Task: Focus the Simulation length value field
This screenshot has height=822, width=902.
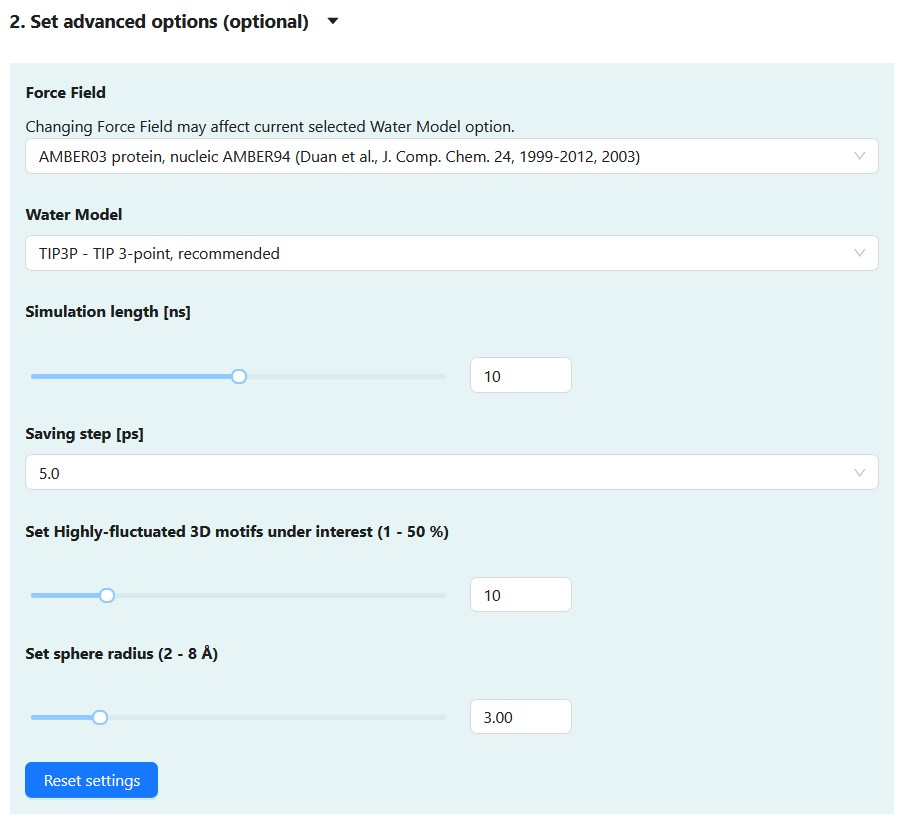Action: pyautogui.click(x=520, y=376)
